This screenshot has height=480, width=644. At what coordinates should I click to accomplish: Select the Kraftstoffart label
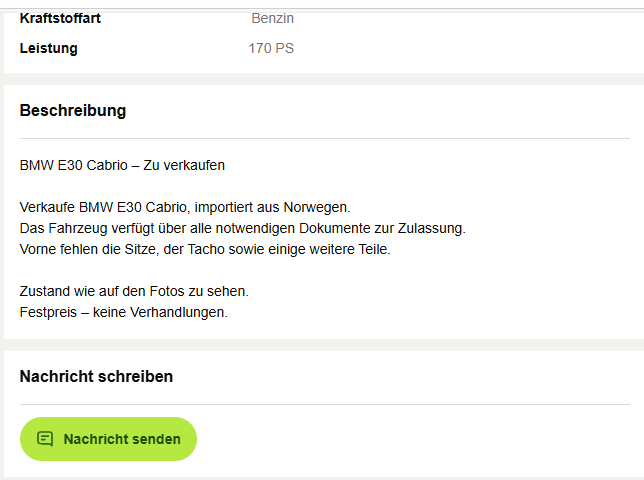pyautogui.click(x=60, y=18)
